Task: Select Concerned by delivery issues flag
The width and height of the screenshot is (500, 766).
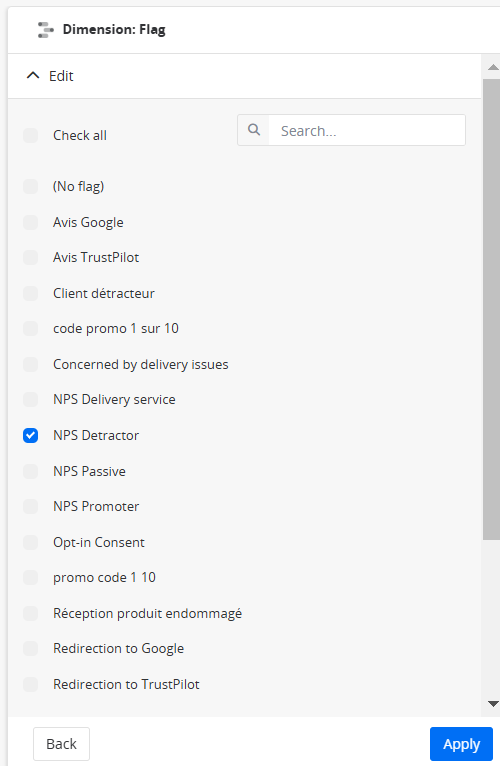Action: click(30, 364)
